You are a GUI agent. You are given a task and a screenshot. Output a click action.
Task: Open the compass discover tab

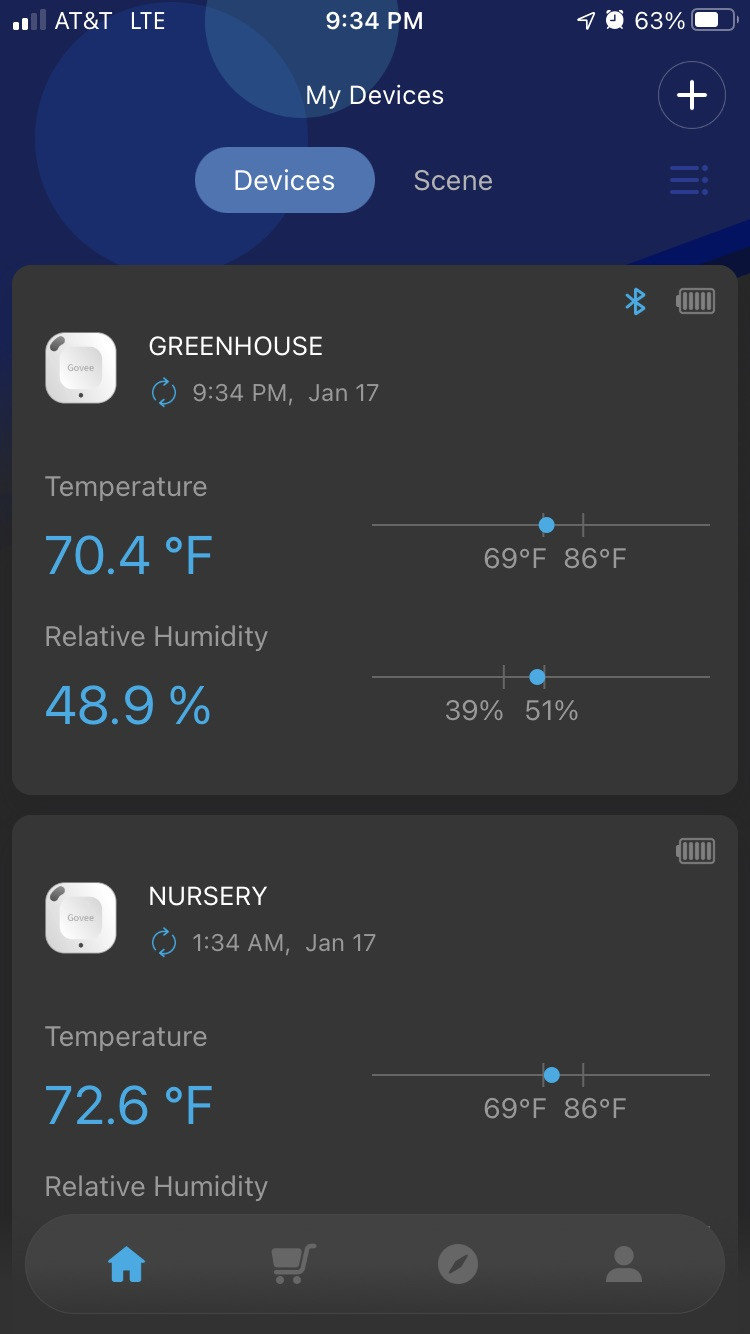pos(458,1265)
